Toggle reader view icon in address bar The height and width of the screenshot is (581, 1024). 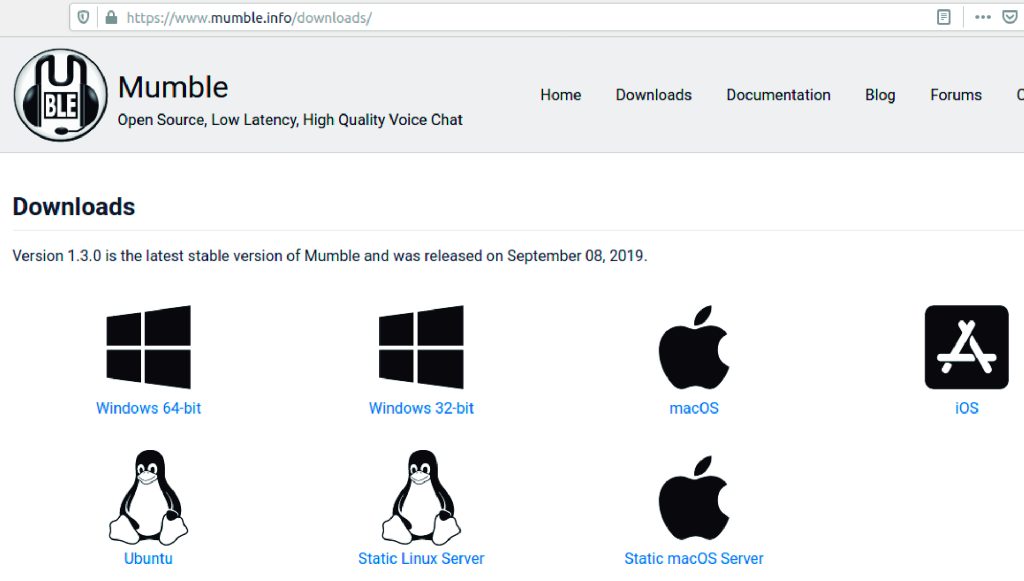[x=944, y=18]
